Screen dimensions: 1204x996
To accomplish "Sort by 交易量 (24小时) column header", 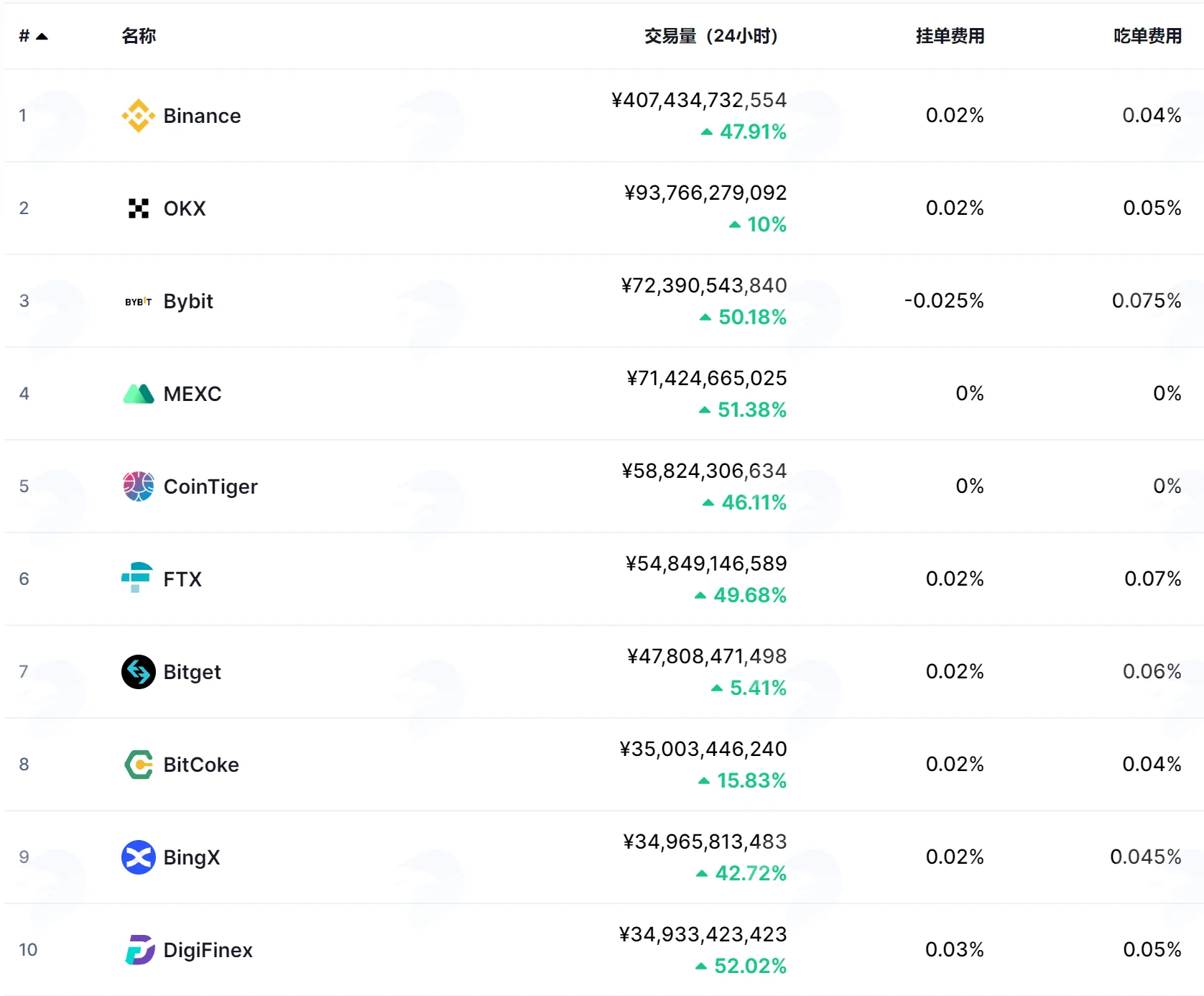I will click(711, 36).
